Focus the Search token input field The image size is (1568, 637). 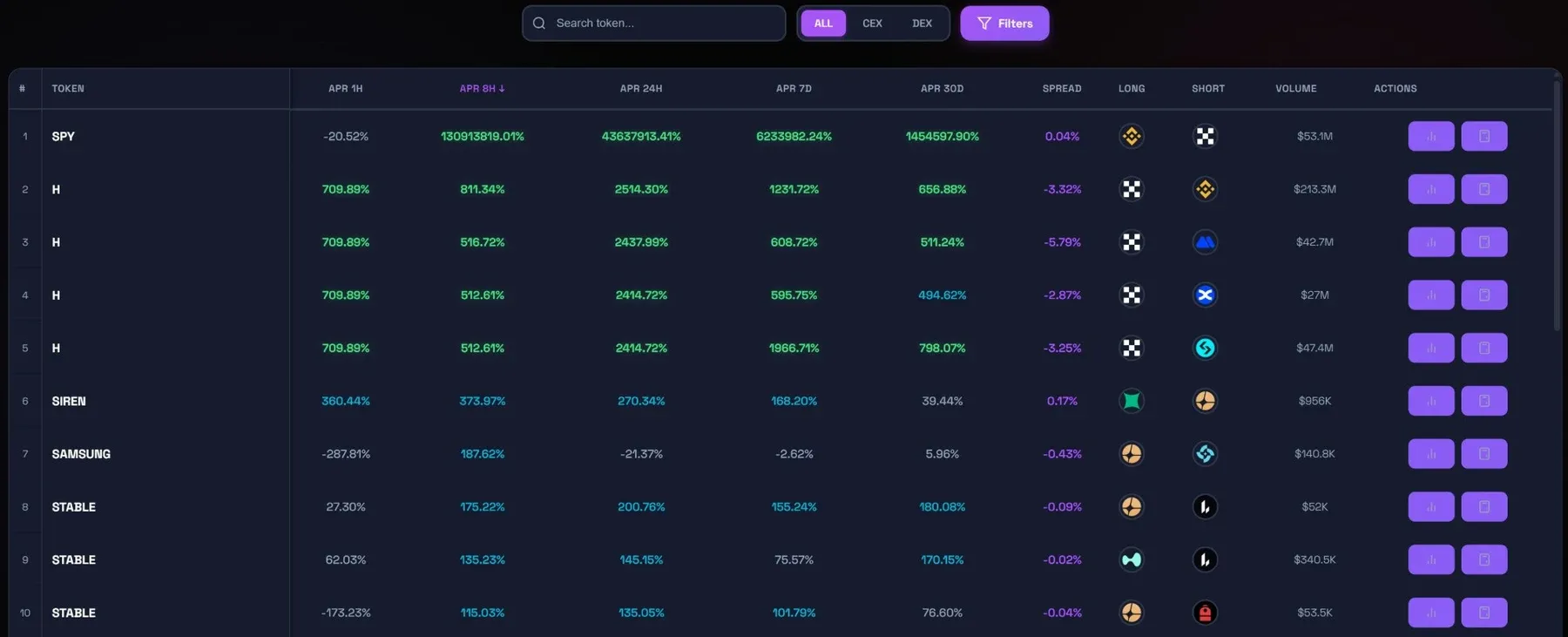point(653,24)
